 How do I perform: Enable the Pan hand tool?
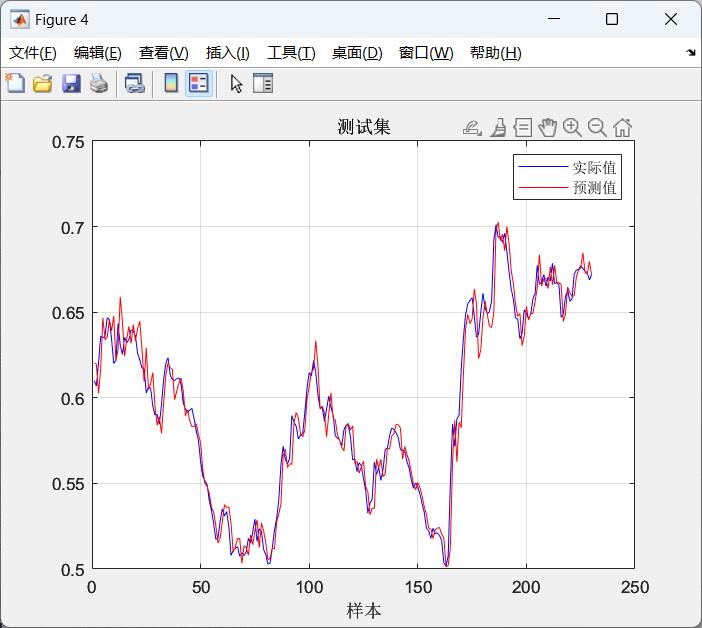point(547,127)
